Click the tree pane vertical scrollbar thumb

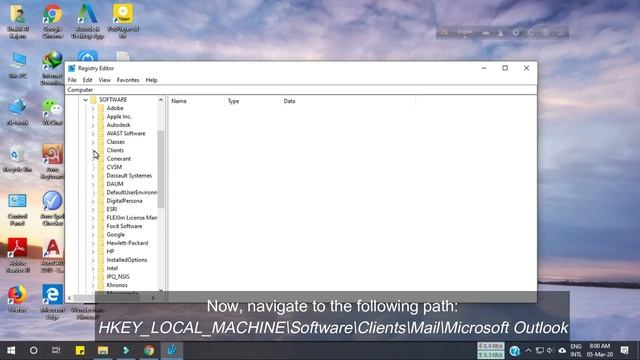(161, 169)
